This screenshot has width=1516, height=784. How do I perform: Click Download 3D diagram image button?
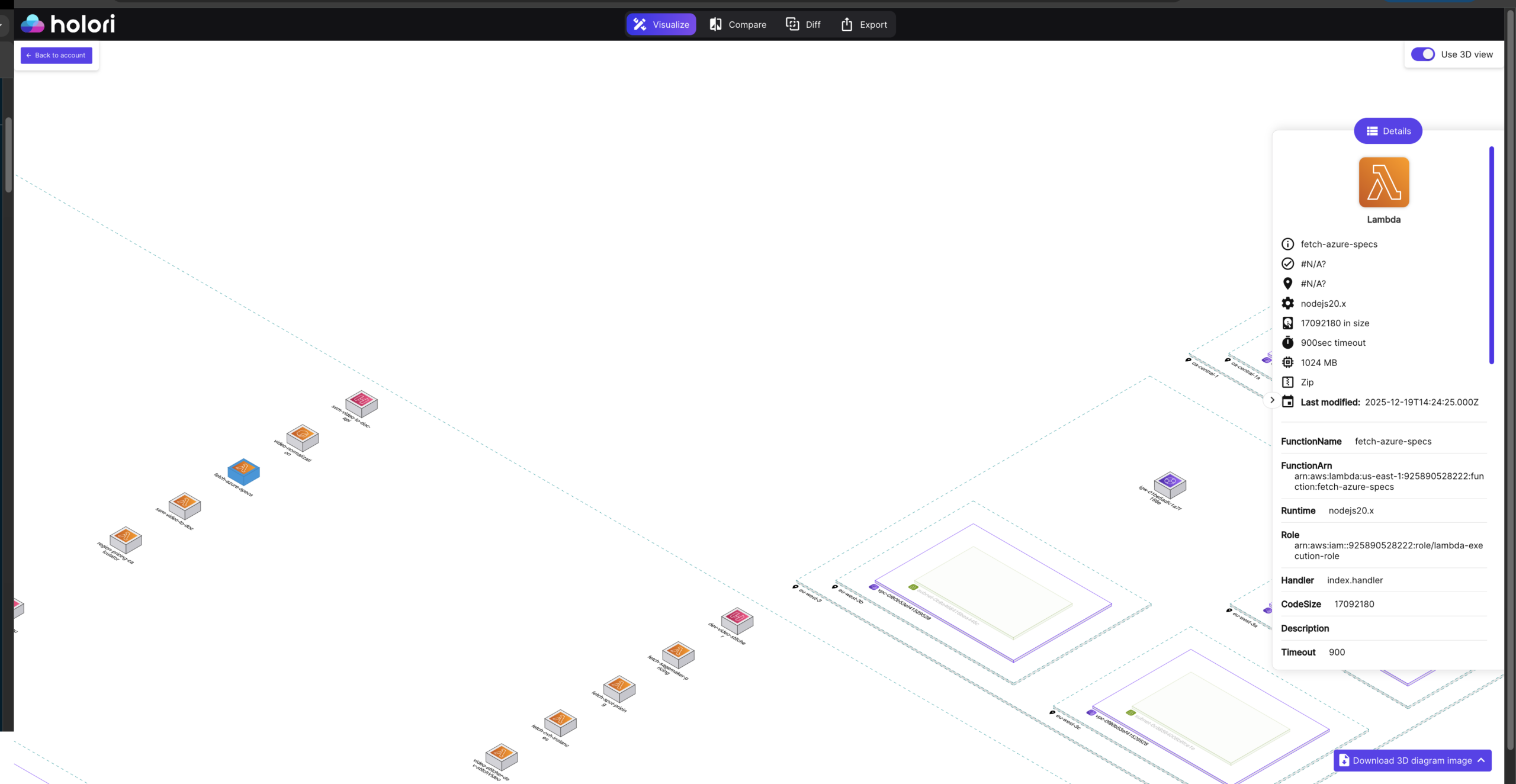point(1412,760)
